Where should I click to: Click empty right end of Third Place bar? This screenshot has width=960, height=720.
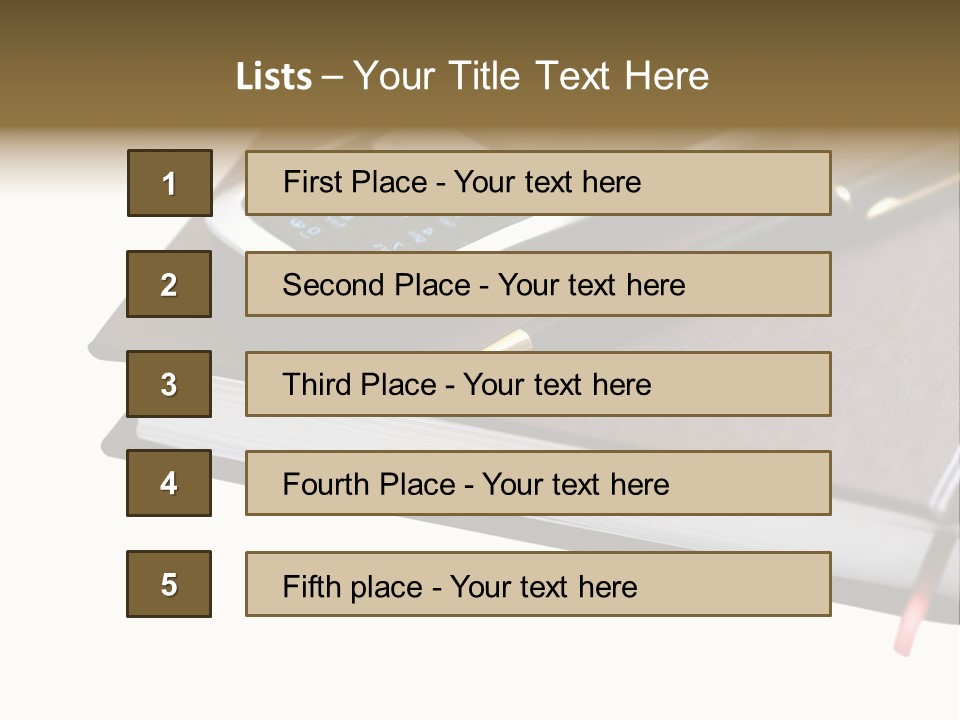760,384
